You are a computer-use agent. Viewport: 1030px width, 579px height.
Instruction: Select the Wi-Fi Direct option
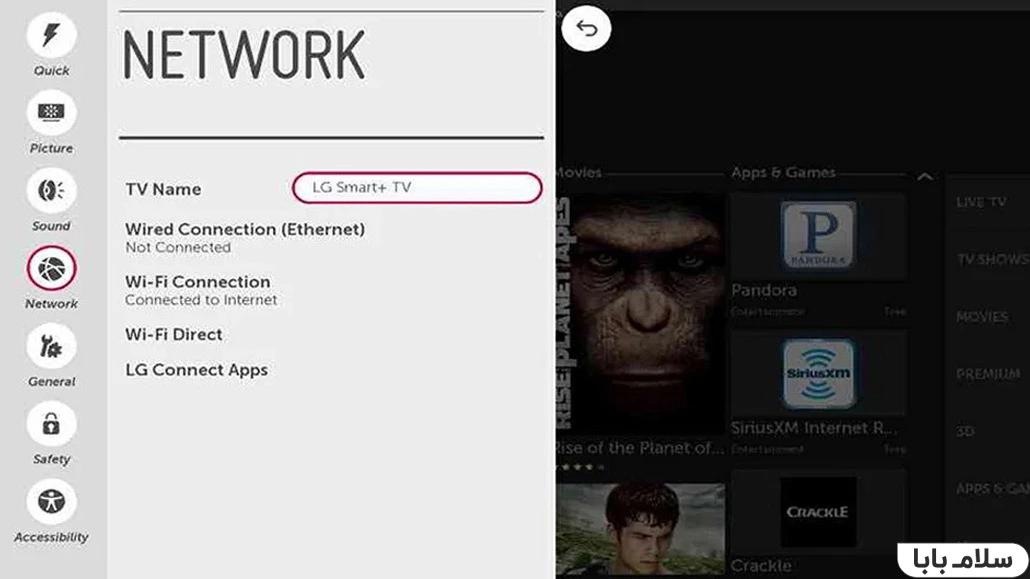click(174, 334)
